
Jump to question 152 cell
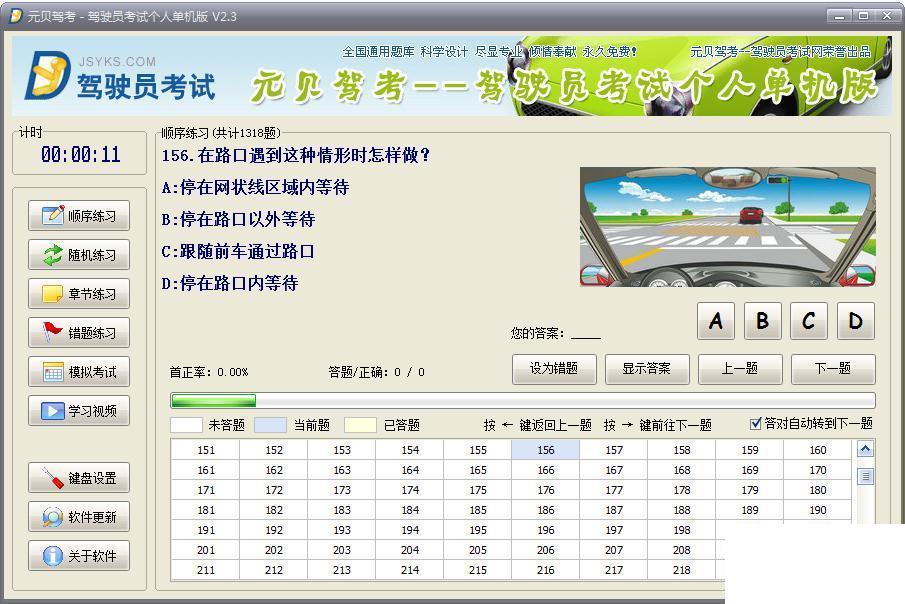click(274, 450)
